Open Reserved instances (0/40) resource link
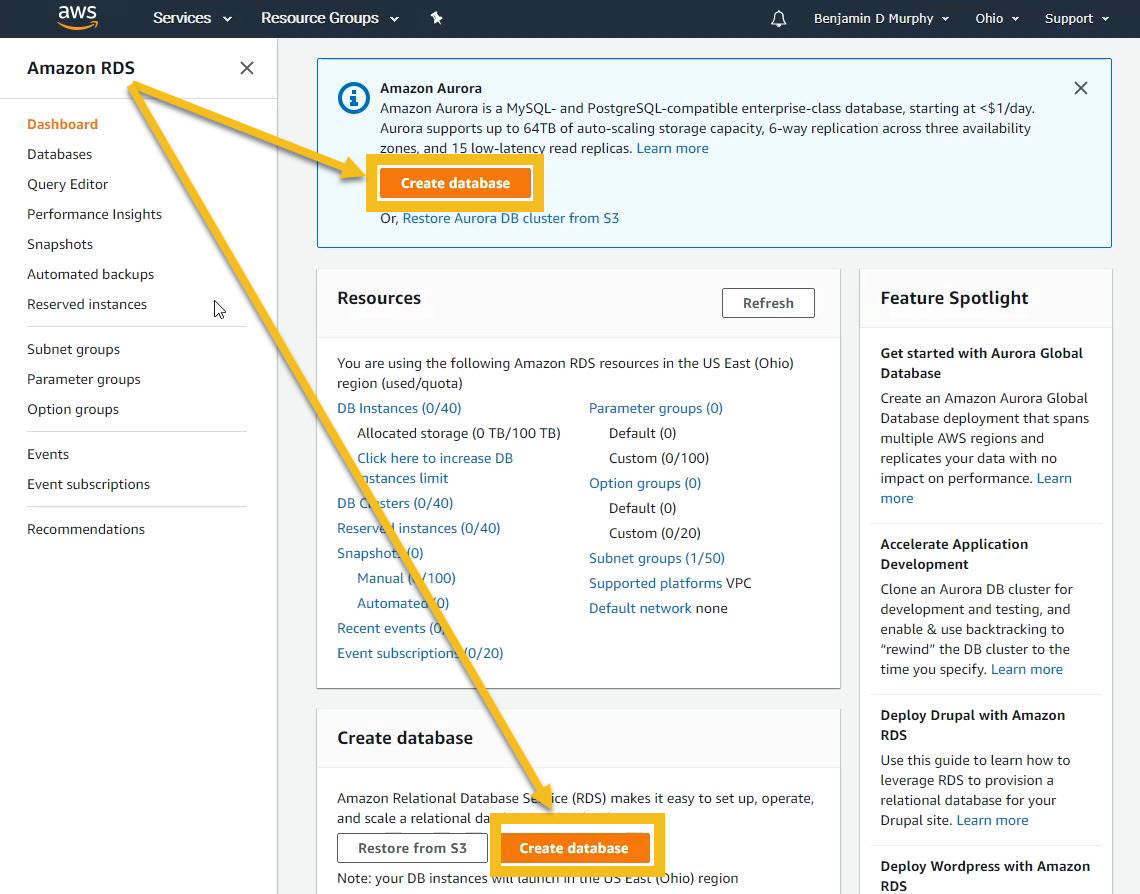This screenshot has width=1140, height=894. [418, 528]
